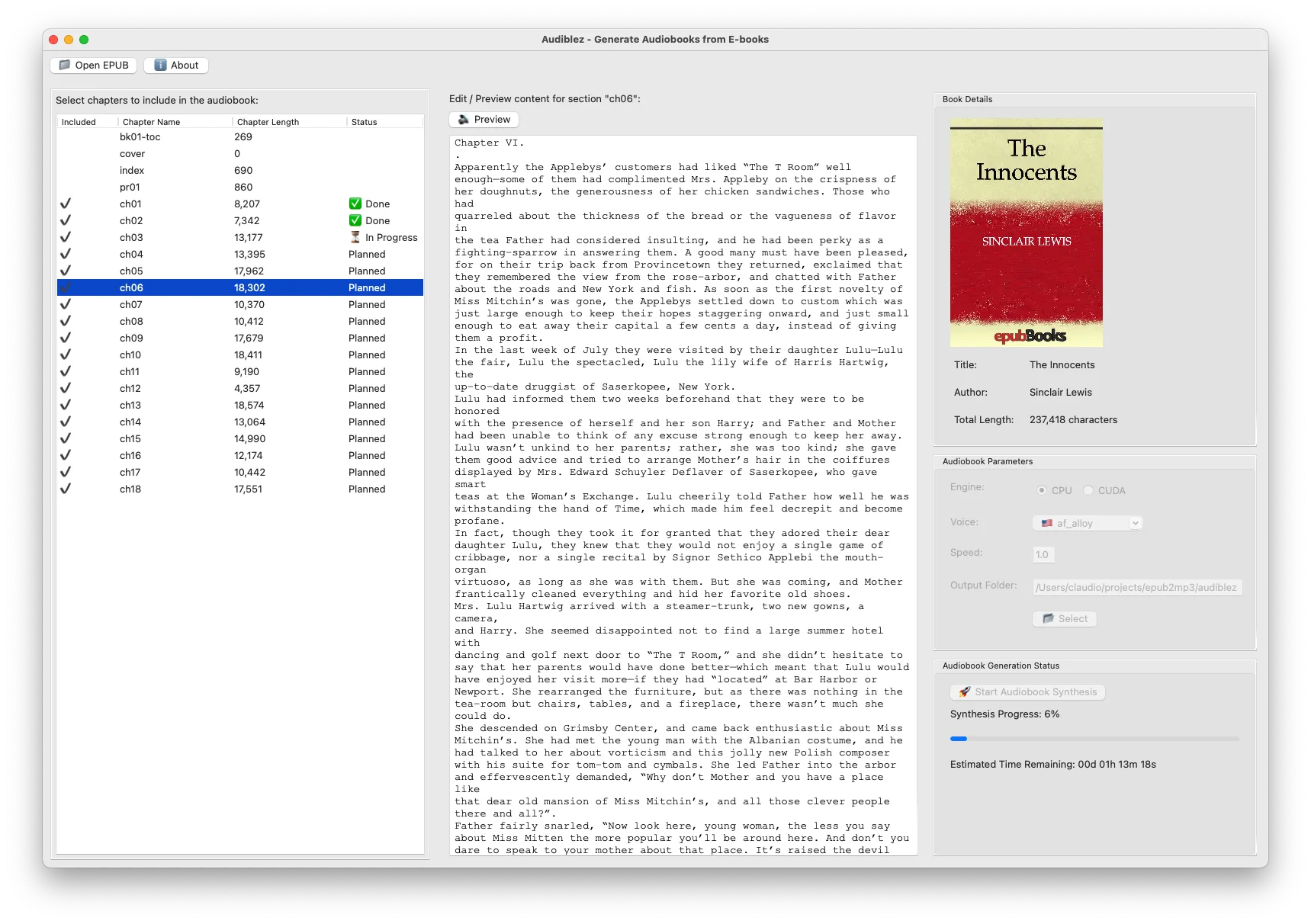The image size is (1311, 924).
Task: Click the folder icon on the Select button
Action: tap(1049, 618)
